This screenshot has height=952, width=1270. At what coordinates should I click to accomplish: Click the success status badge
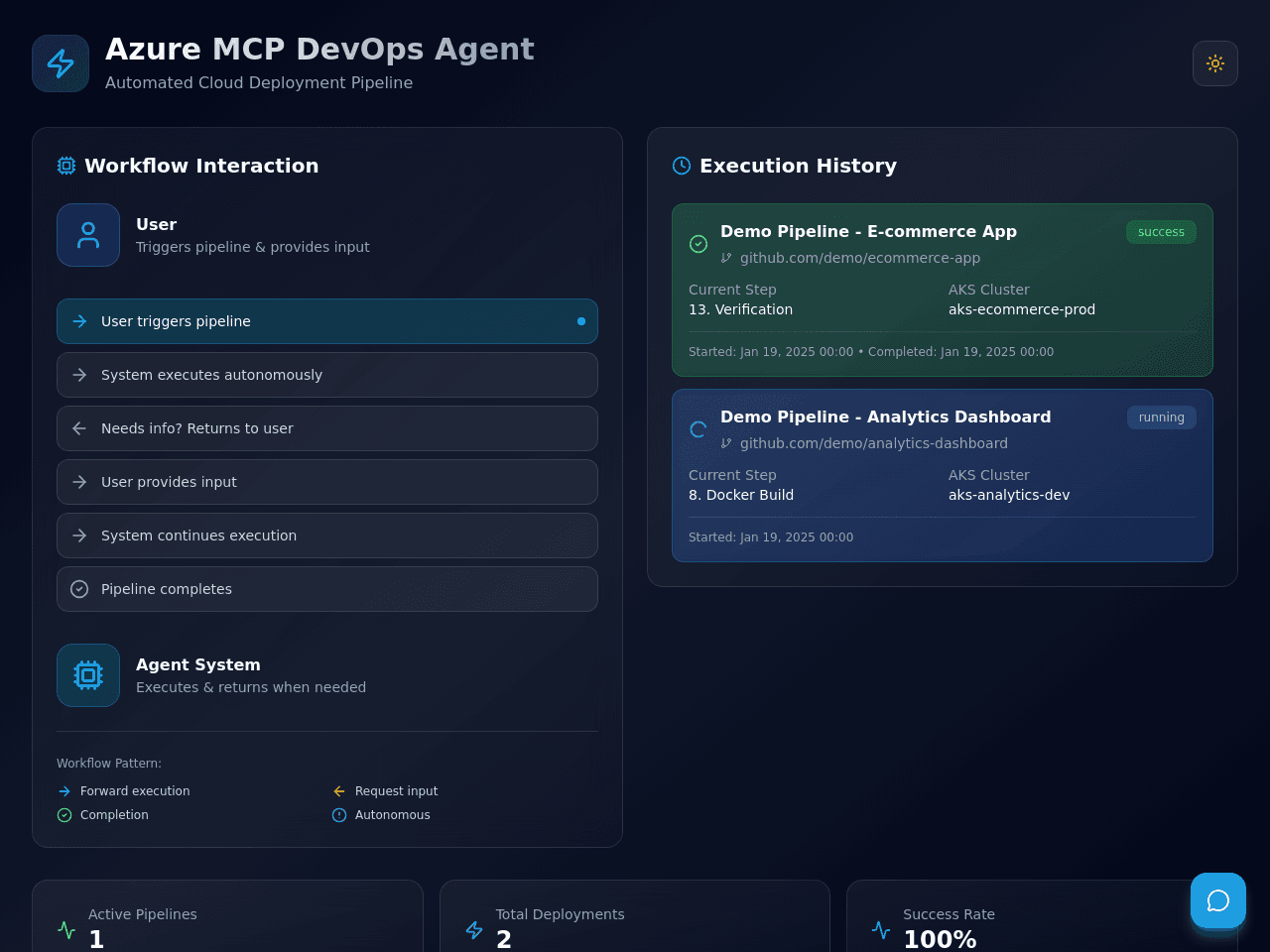(1161, 232)
